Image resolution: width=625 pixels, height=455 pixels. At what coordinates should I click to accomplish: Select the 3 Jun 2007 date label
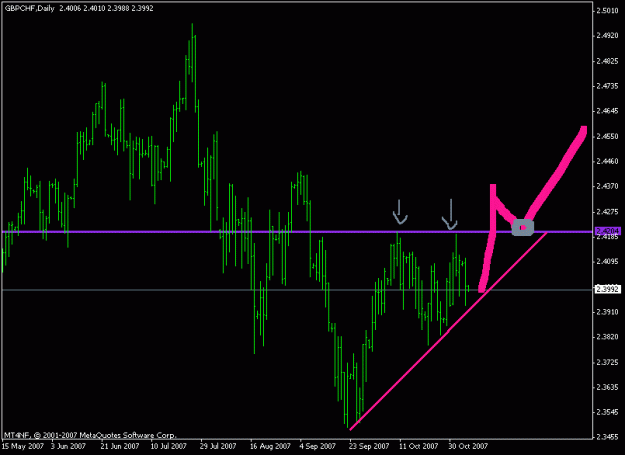pos(68,446)
